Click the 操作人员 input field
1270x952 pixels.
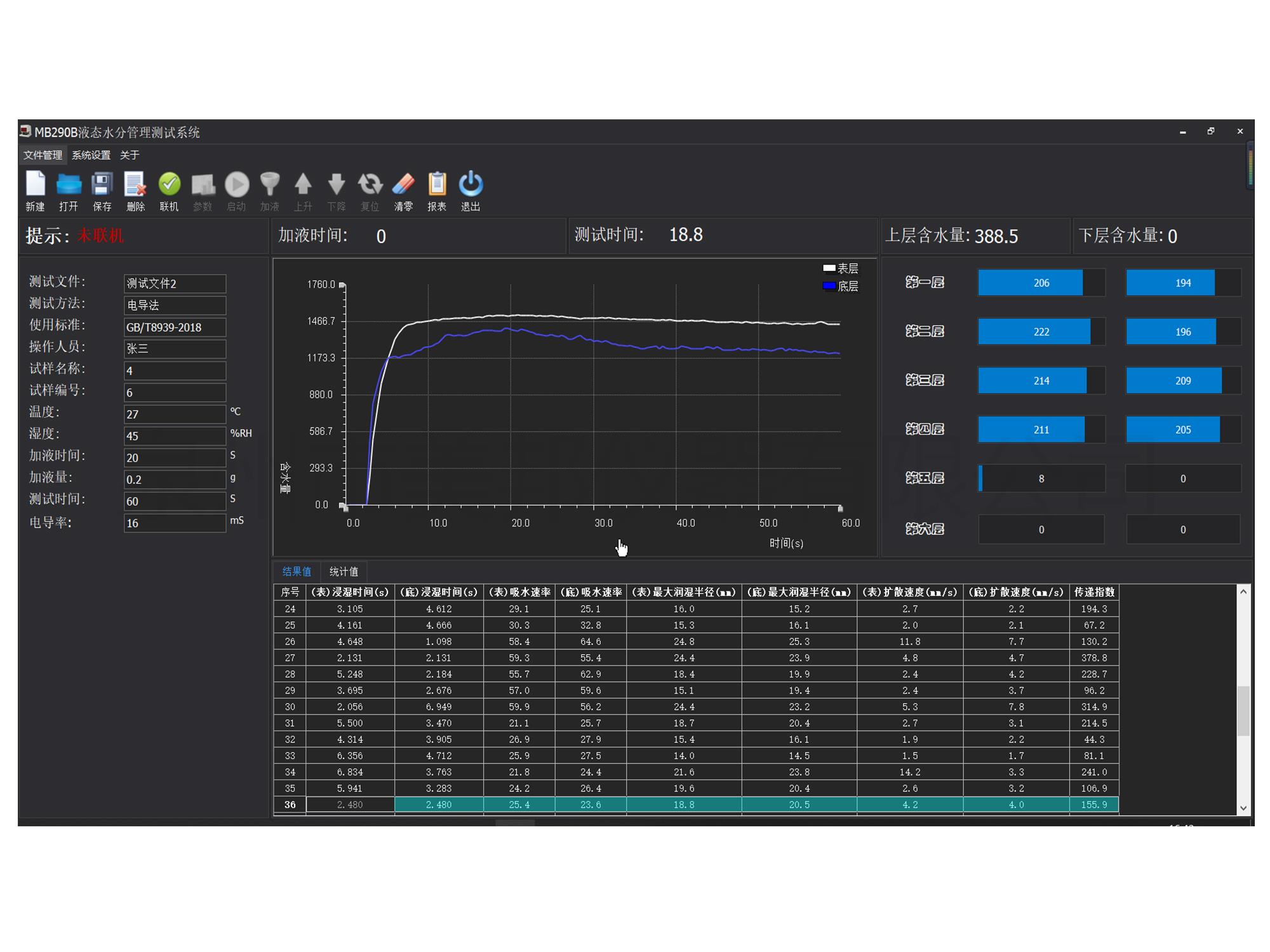pos(175,348)
